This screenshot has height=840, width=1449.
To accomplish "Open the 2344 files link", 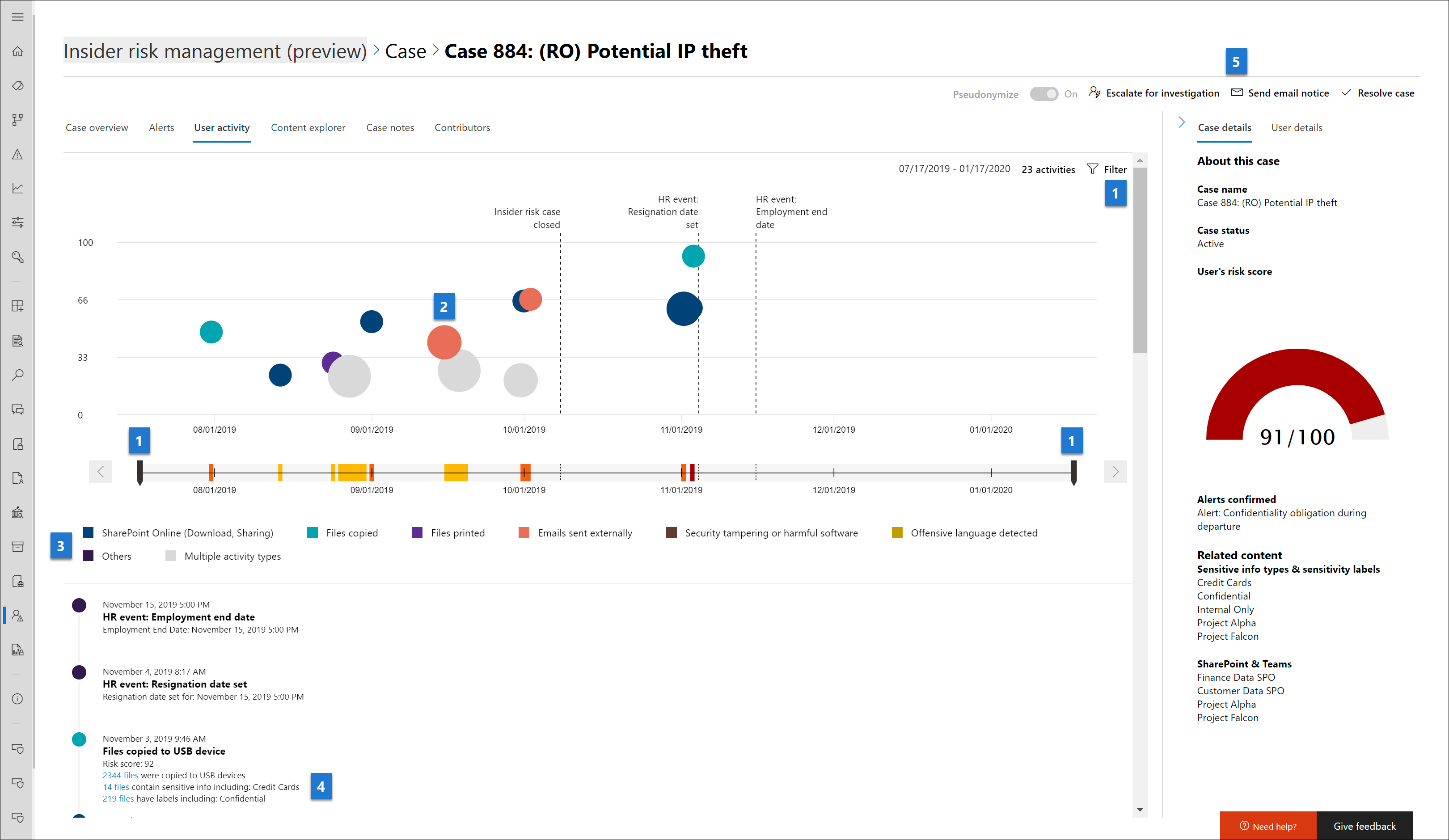I will click(120, 775).
